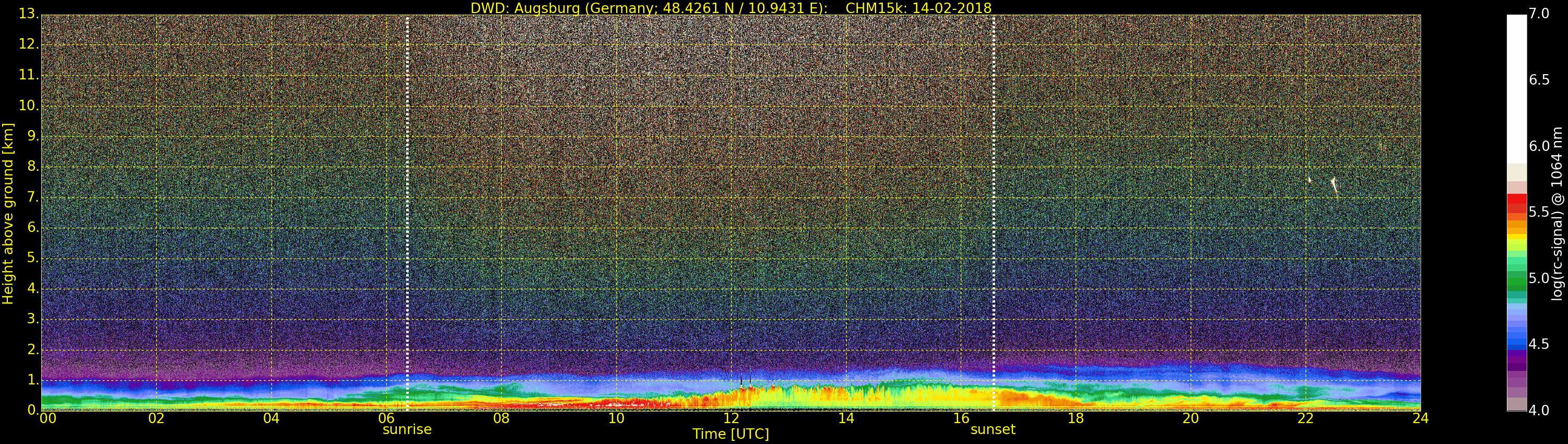This screenshot has width=1568, height=444.
Task: Click the white top section of the colorbar
Action: click(x=1516, y=89)
